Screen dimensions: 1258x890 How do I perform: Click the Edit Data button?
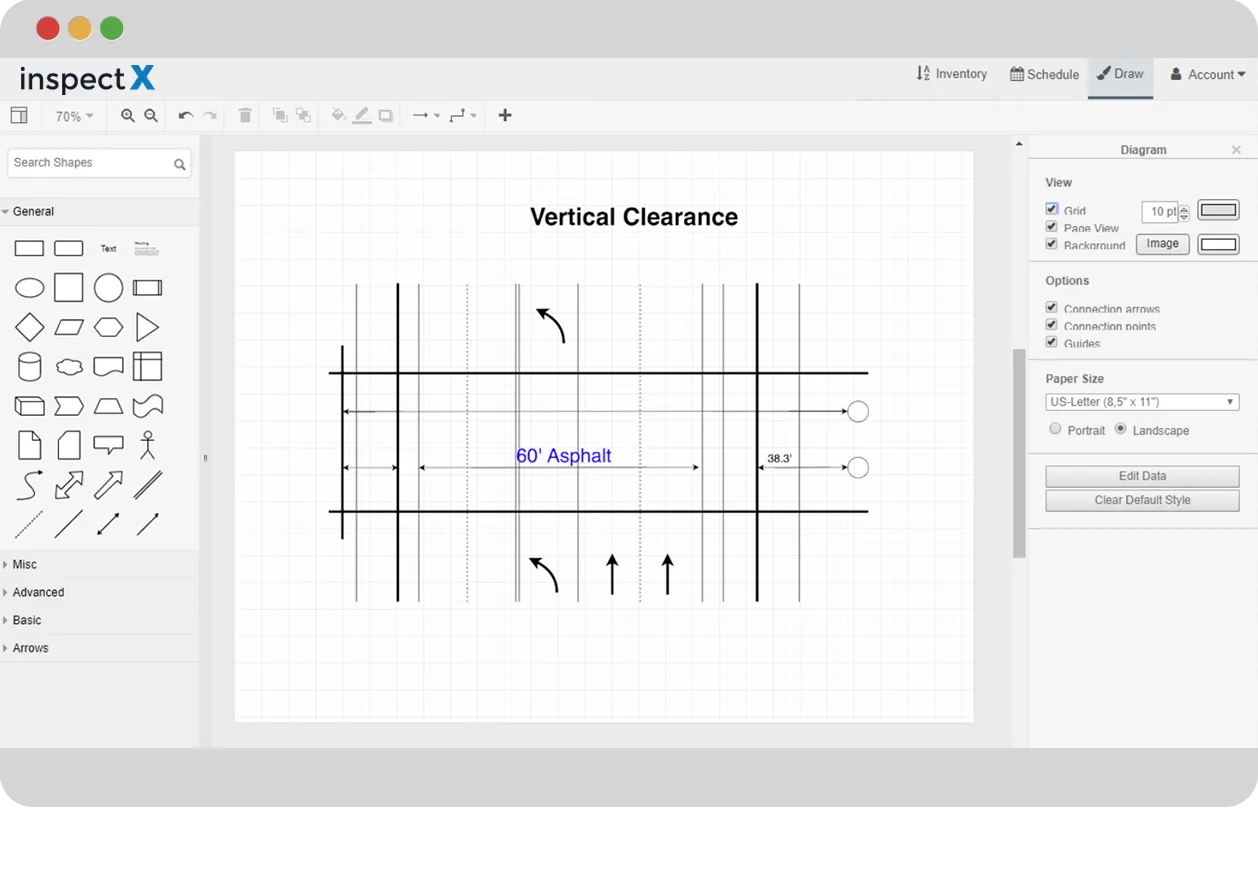[x=1142, y=476]
